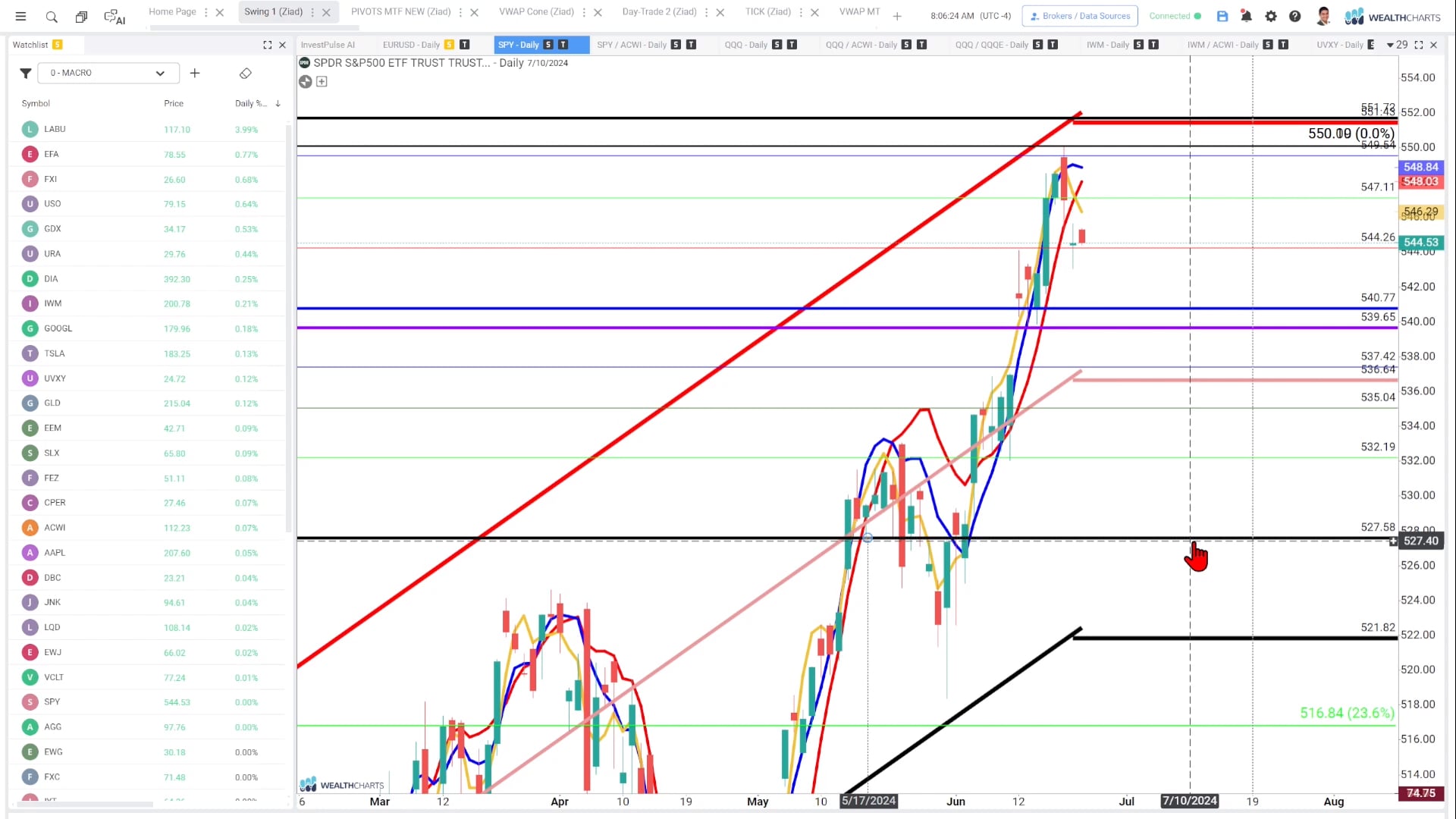Image resolution: width=1456 pixels, height=819 pixels.
Task: Open the Home Page tab options dots
Action: tap(206, 12)
